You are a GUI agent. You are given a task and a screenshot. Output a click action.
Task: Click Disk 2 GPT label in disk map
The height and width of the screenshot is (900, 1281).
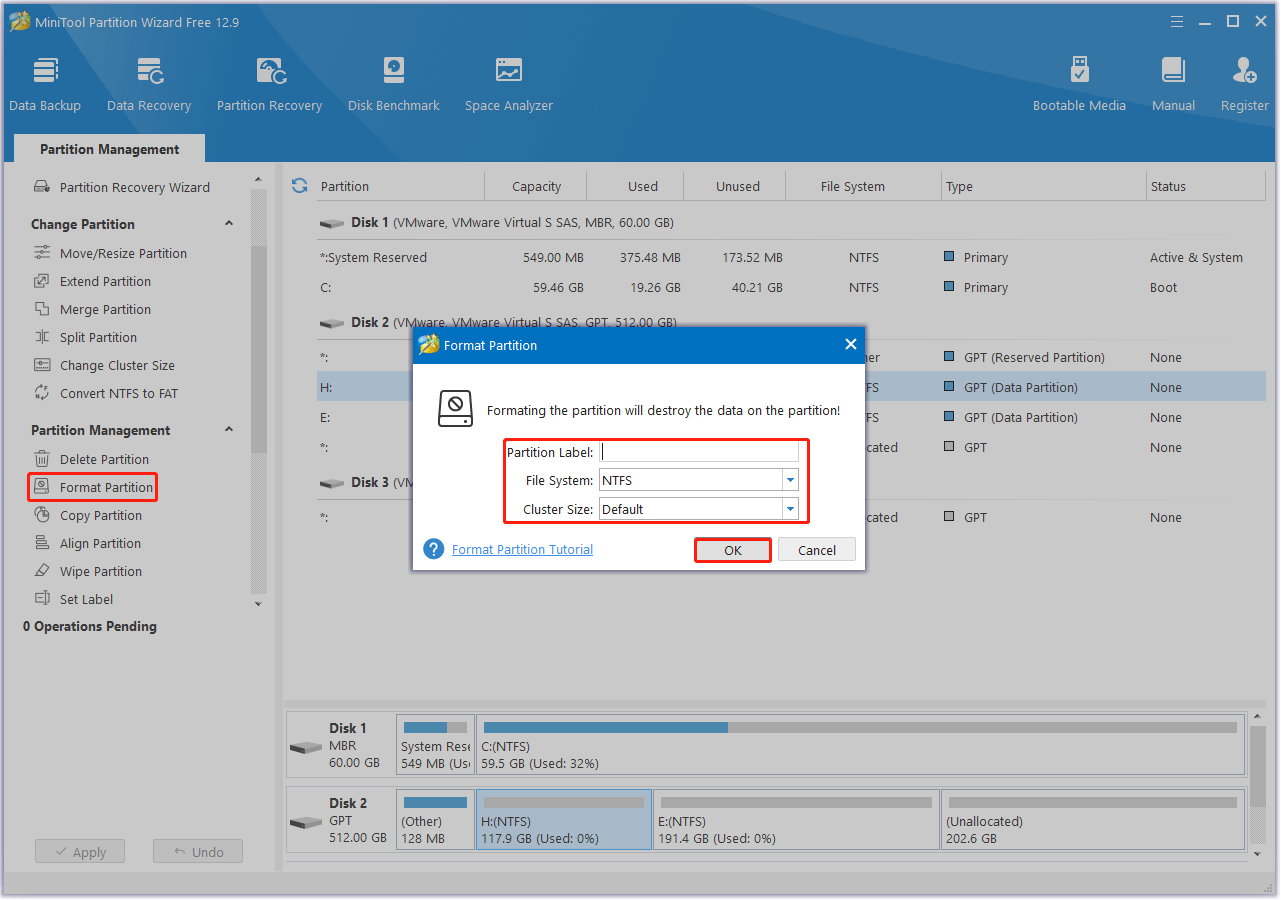339,820
